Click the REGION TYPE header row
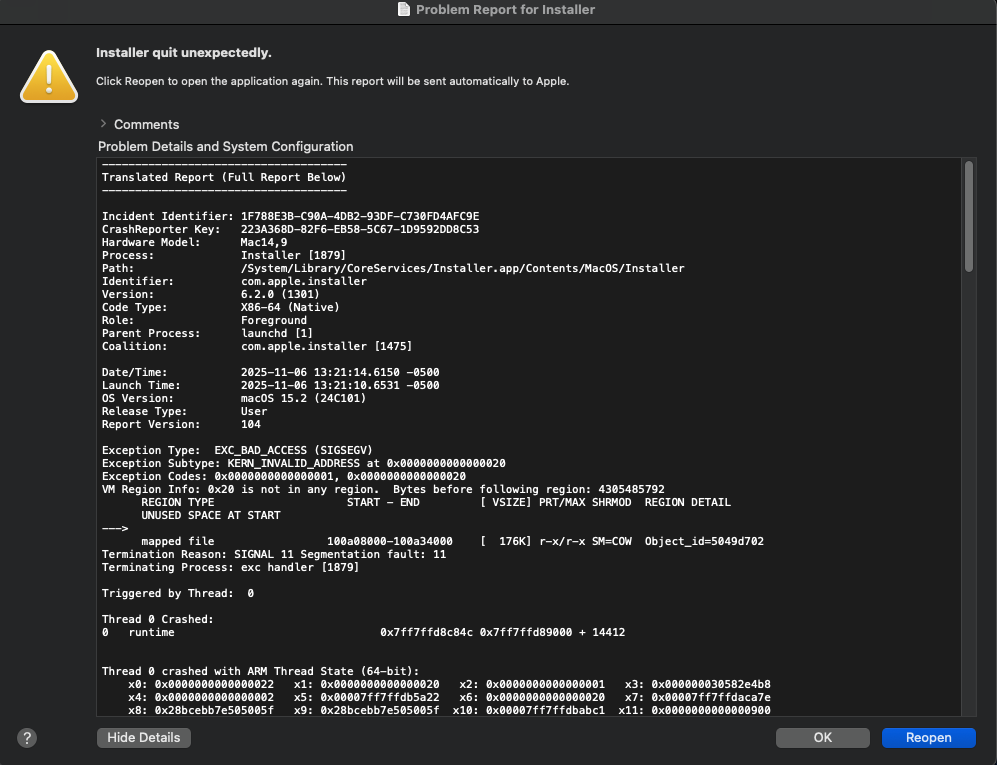 tap(436, 502)
